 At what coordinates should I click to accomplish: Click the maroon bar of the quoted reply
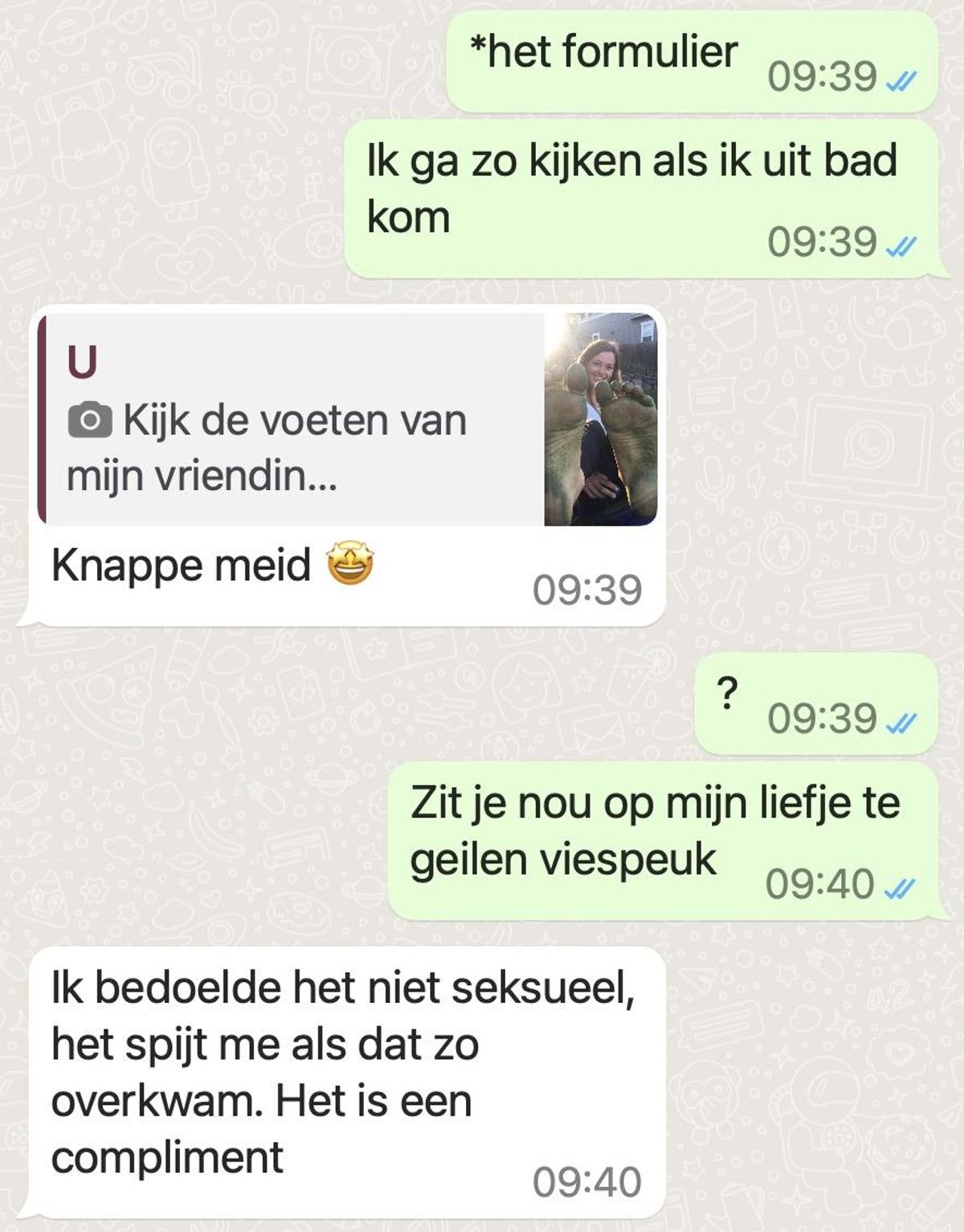click(42, 419)
